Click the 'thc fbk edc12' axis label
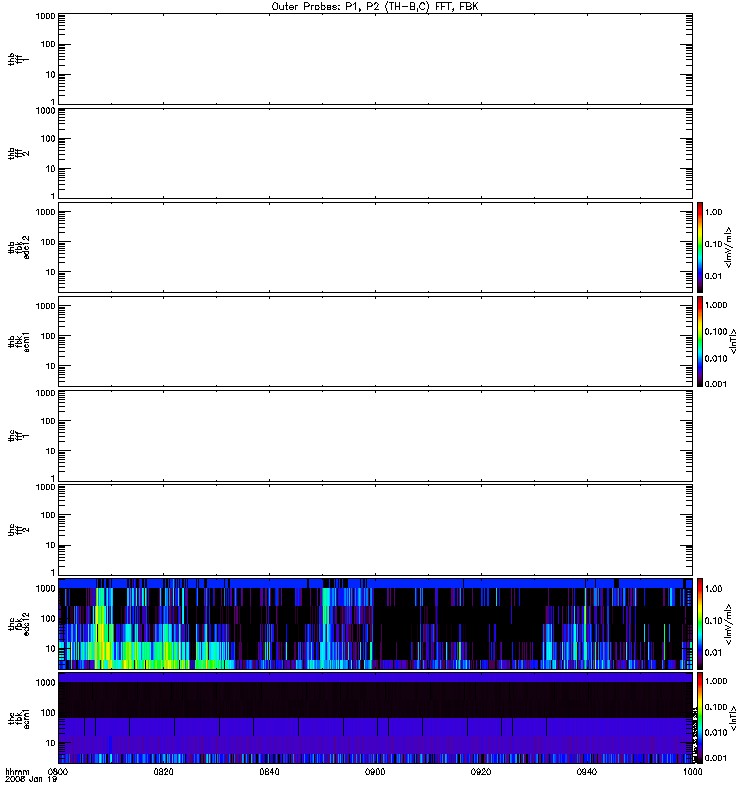750x800 pixels. click(x=18, y=624)
